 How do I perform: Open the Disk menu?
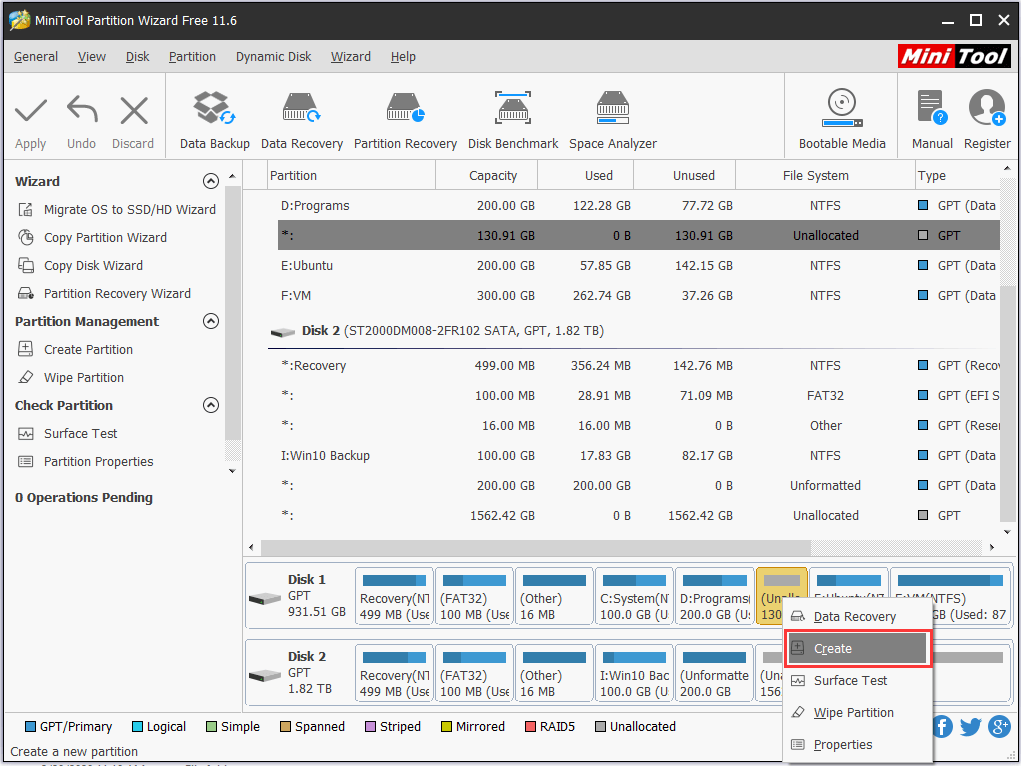click(x=137, y=57)
